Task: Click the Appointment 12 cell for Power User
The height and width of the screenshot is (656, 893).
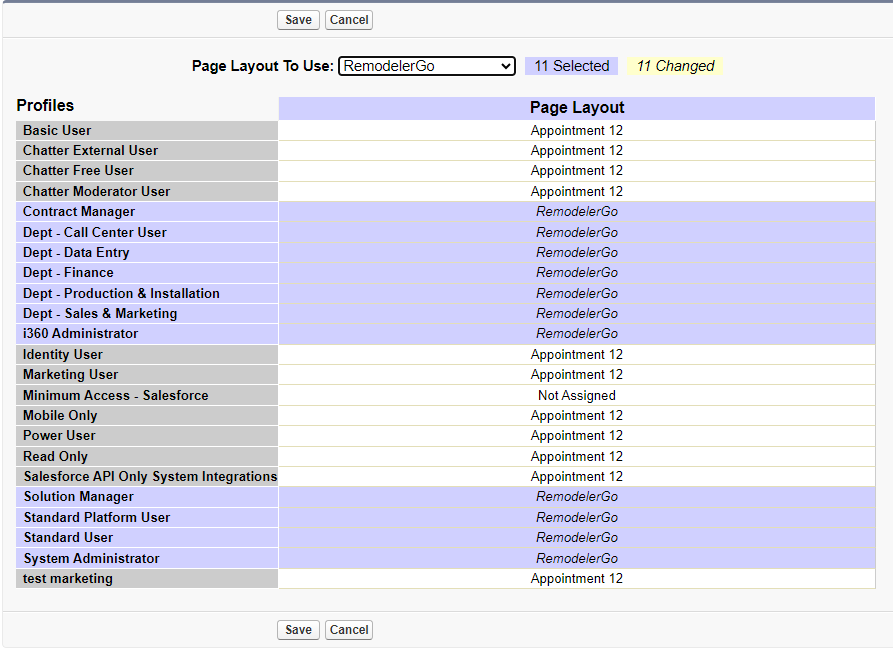Action: tap(576, 435)
